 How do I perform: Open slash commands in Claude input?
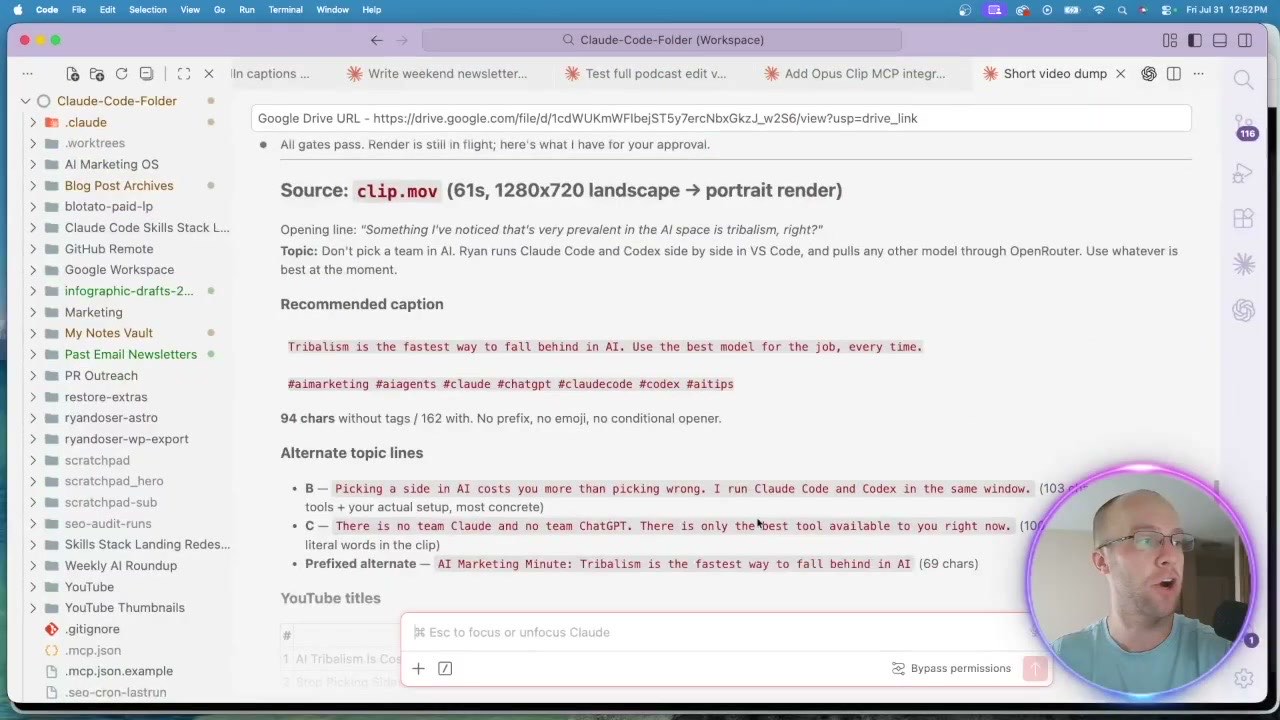[x=445, y=668]
